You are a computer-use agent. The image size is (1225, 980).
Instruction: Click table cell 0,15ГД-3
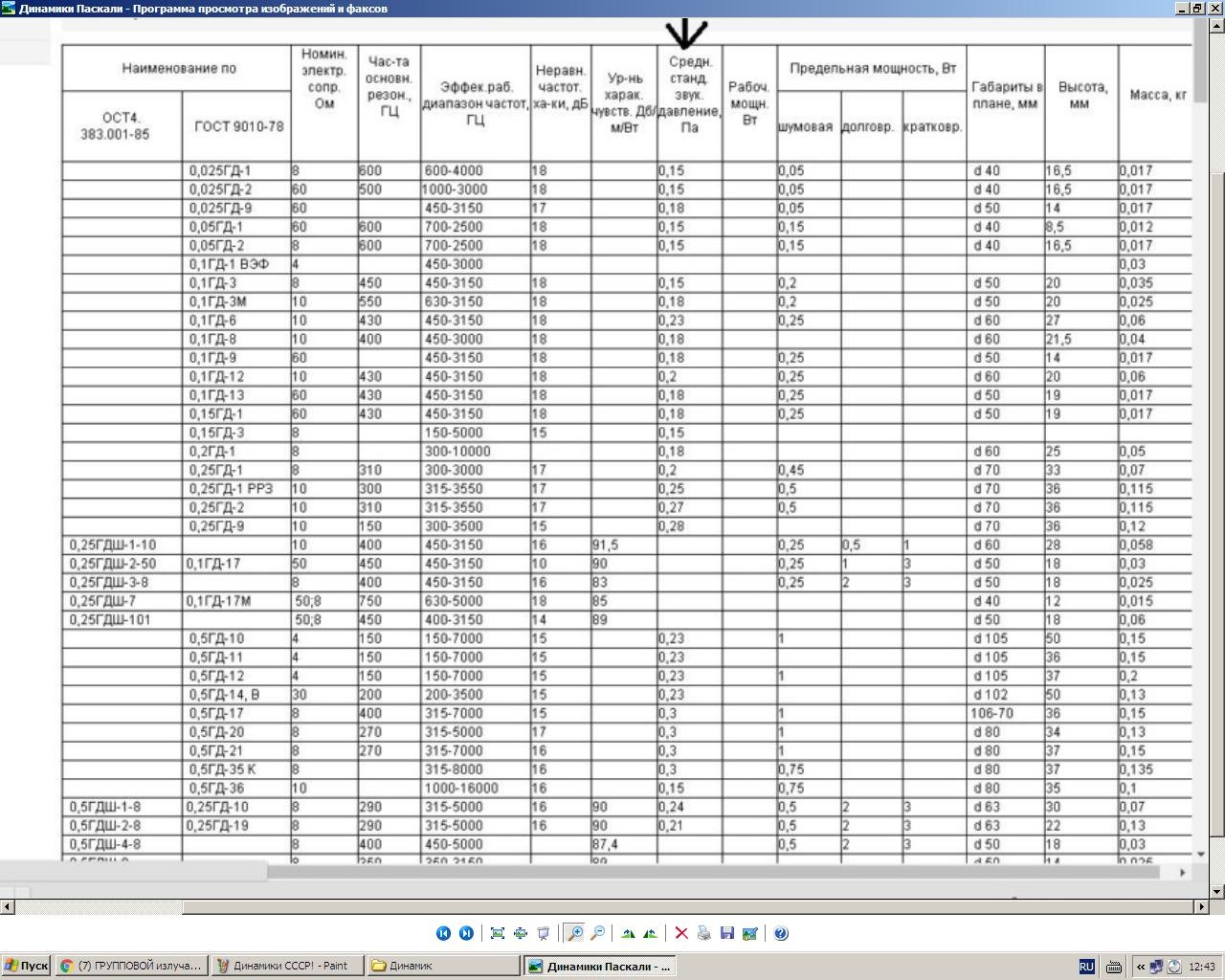tap(216, 433)
